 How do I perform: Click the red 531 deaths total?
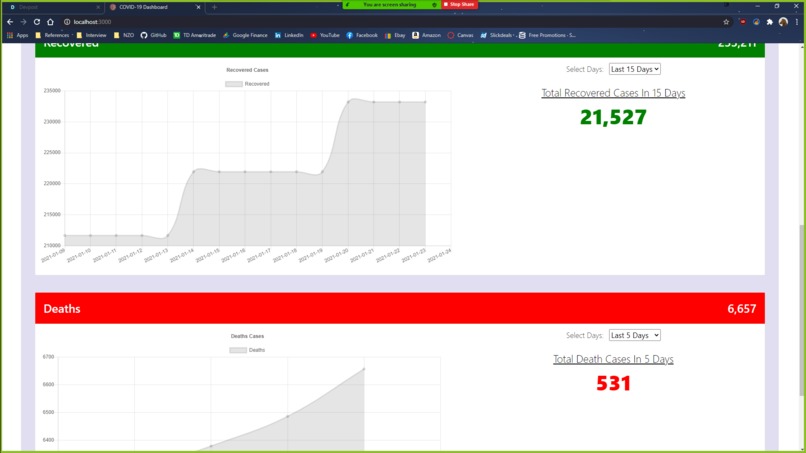613,384
